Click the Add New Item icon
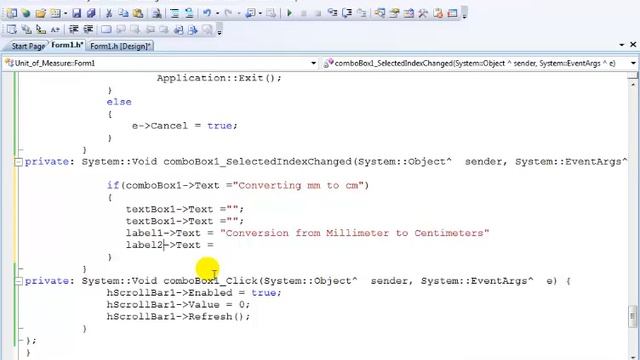This screenshot has height=360, width=640. click(x=55, y=13)
